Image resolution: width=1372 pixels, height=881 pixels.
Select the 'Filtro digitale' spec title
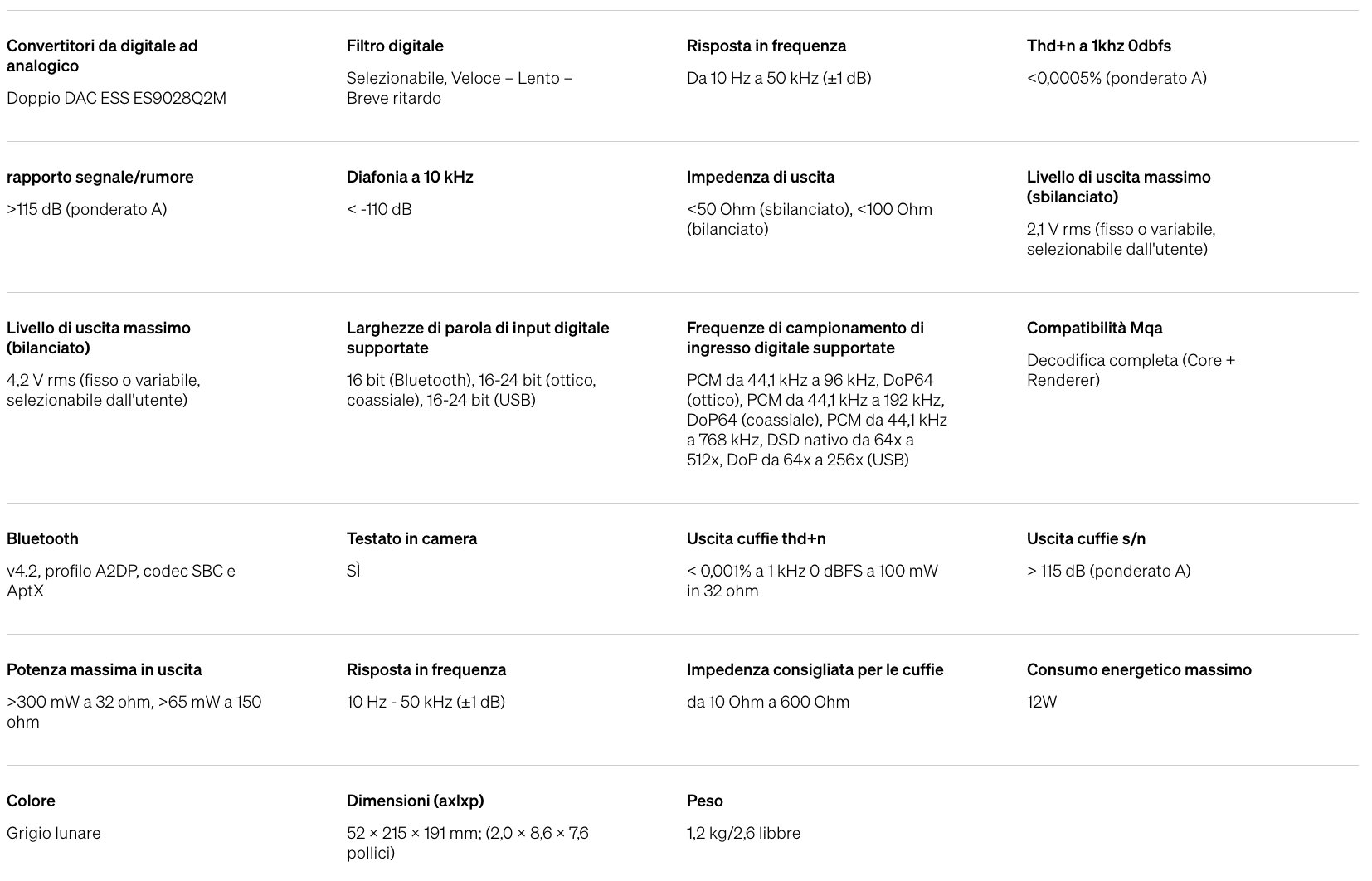tap(395, 46)
